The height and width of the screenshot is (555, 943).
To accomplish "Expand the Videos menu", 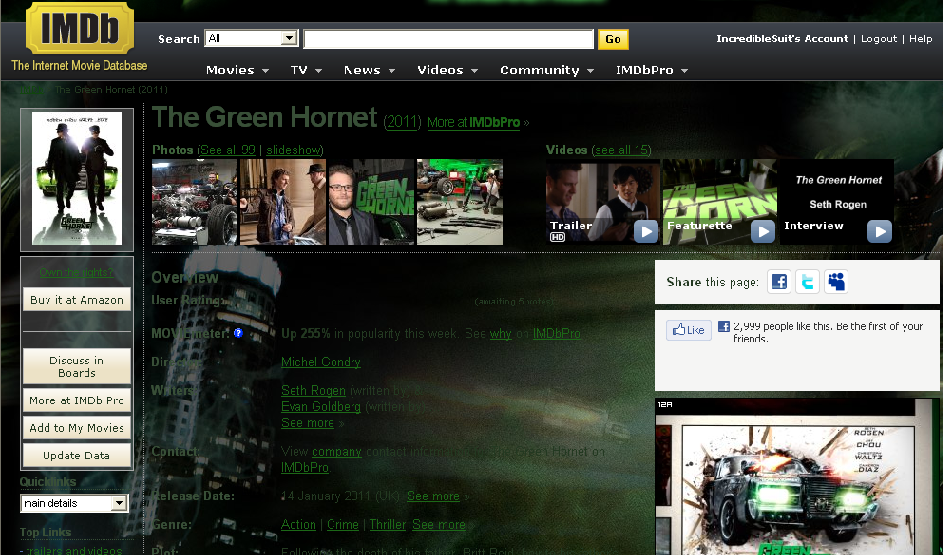I will (x=447, y=70).
